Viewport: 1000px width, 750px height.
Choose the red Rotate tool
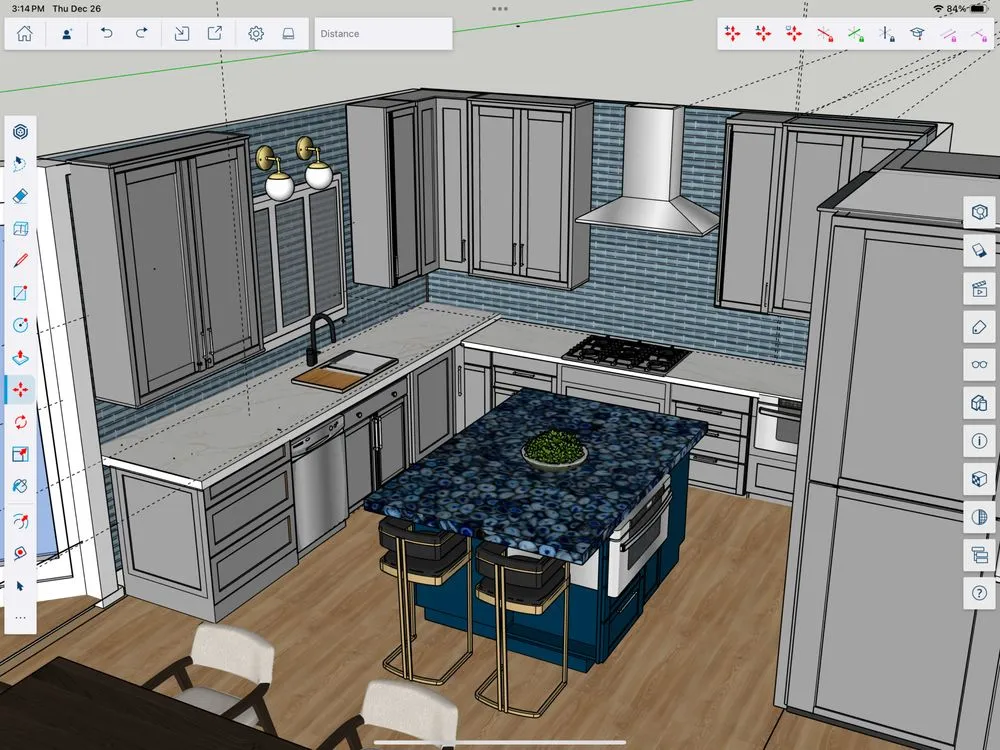[x=20, y=422]
